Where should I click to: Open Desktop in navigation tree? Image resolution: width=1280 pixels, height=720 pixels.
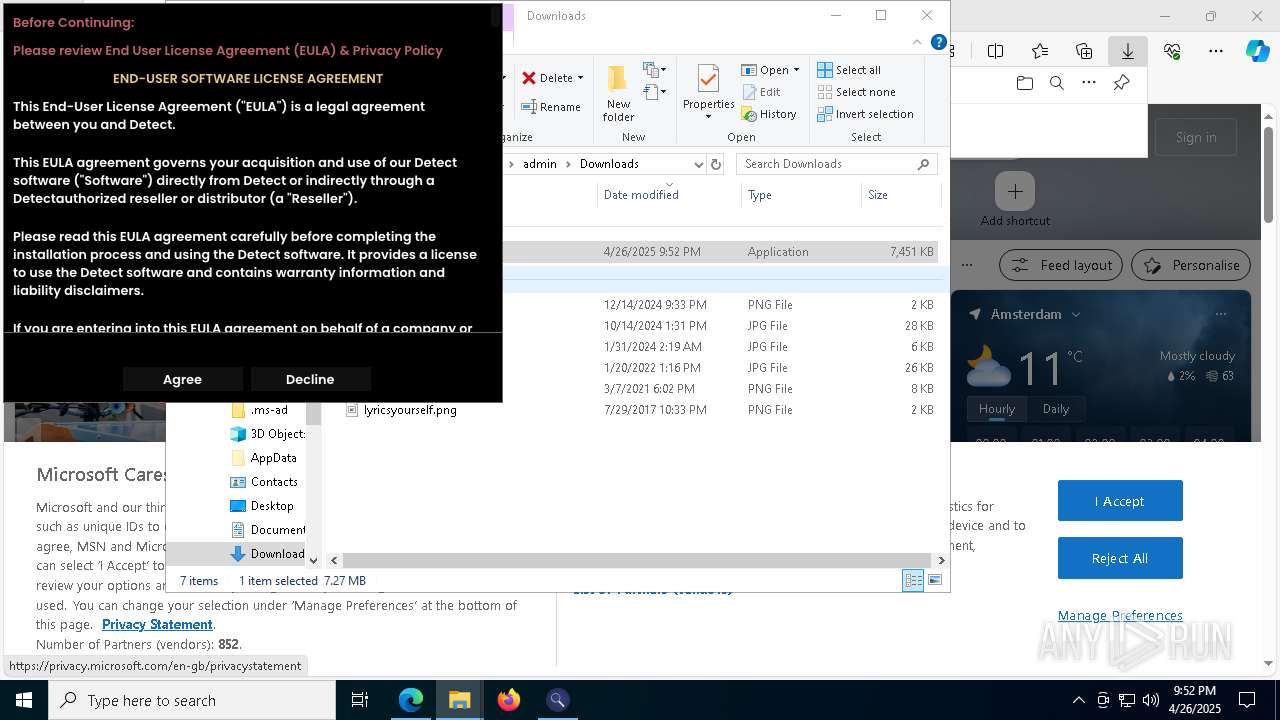tap(262, 506)
